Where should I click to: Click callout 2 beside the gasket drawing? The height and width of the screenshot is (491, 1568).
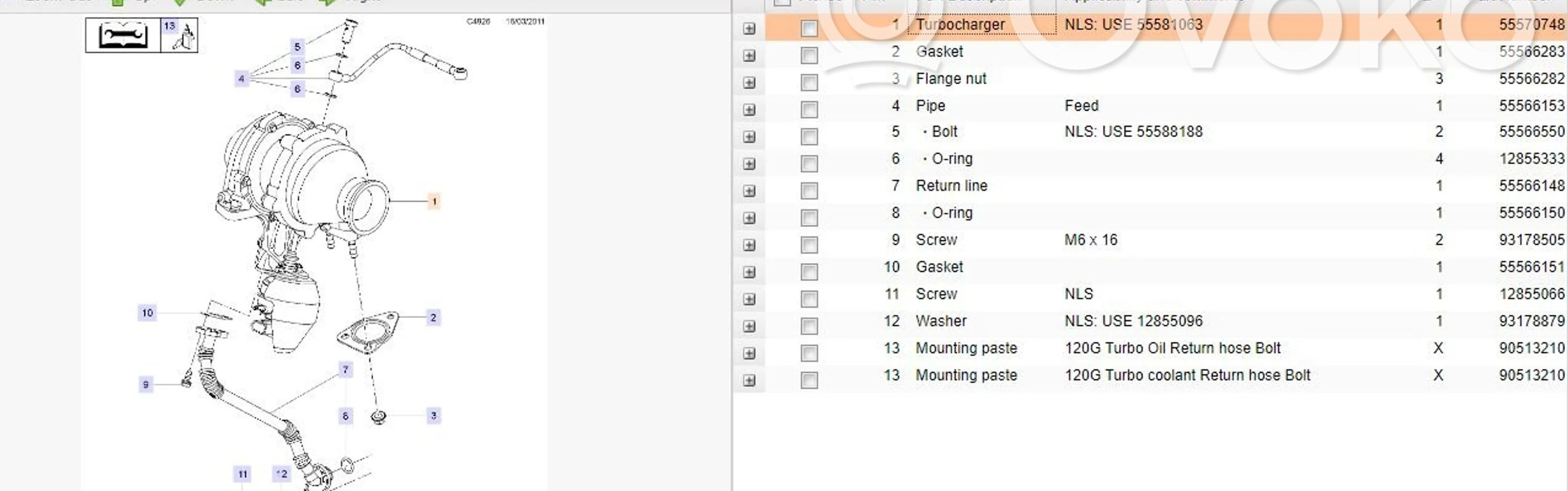433,317
